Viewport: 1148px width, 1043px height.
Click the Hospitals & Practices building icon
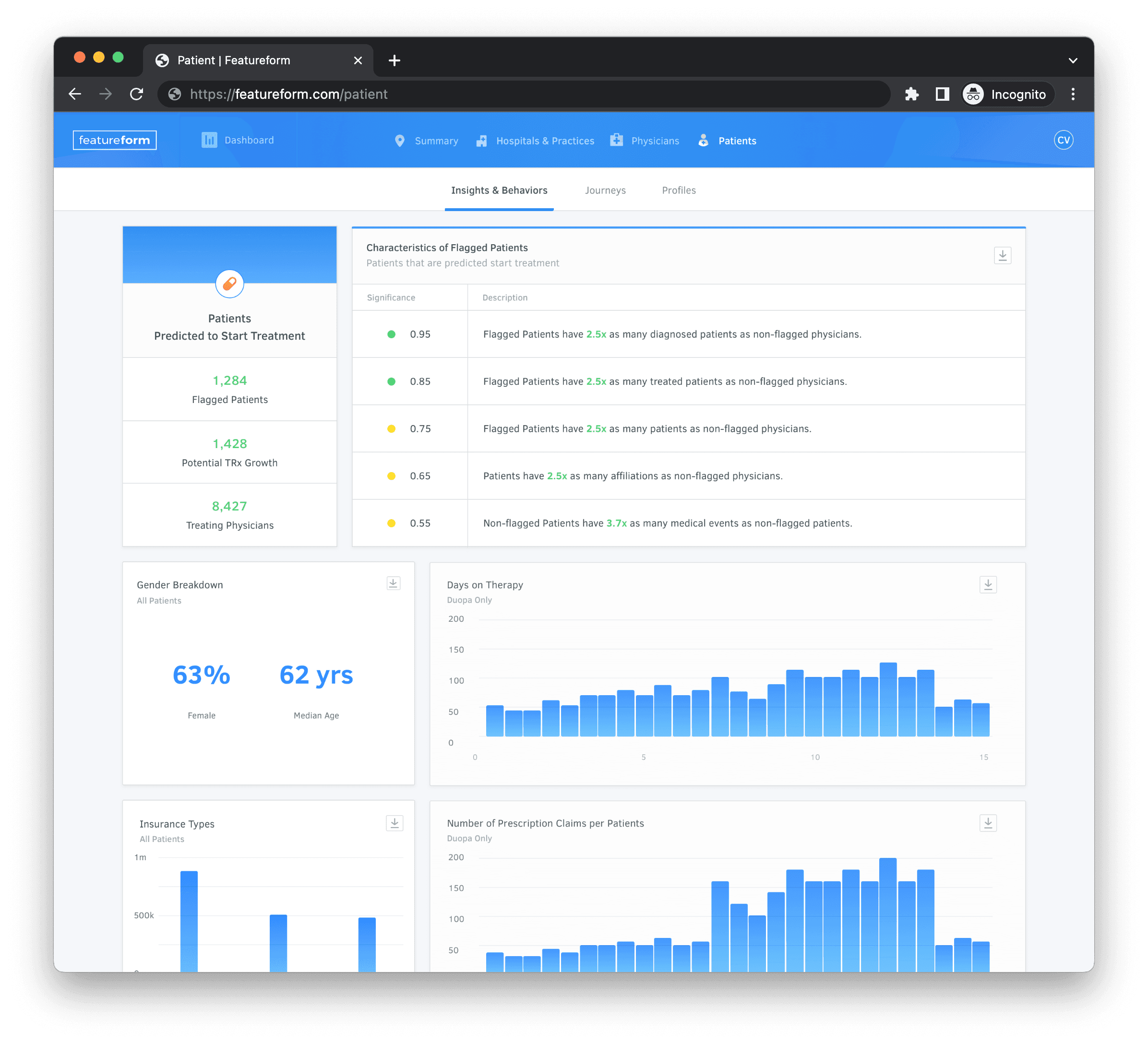click(481, 140)
